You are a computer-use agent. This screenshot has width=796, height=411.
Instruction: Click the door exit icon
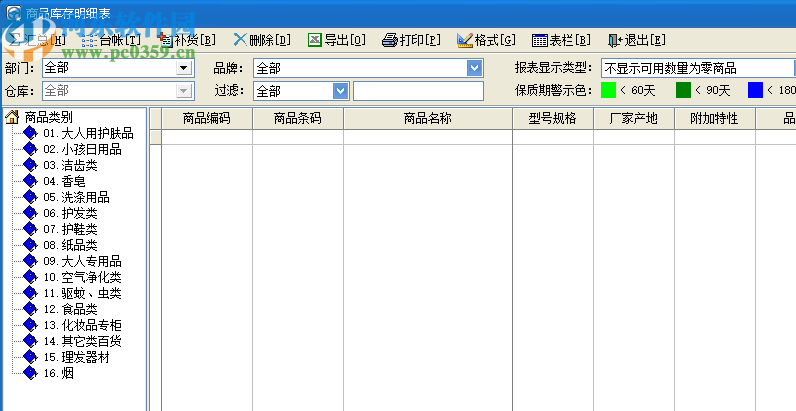click(x=614, y=40)
